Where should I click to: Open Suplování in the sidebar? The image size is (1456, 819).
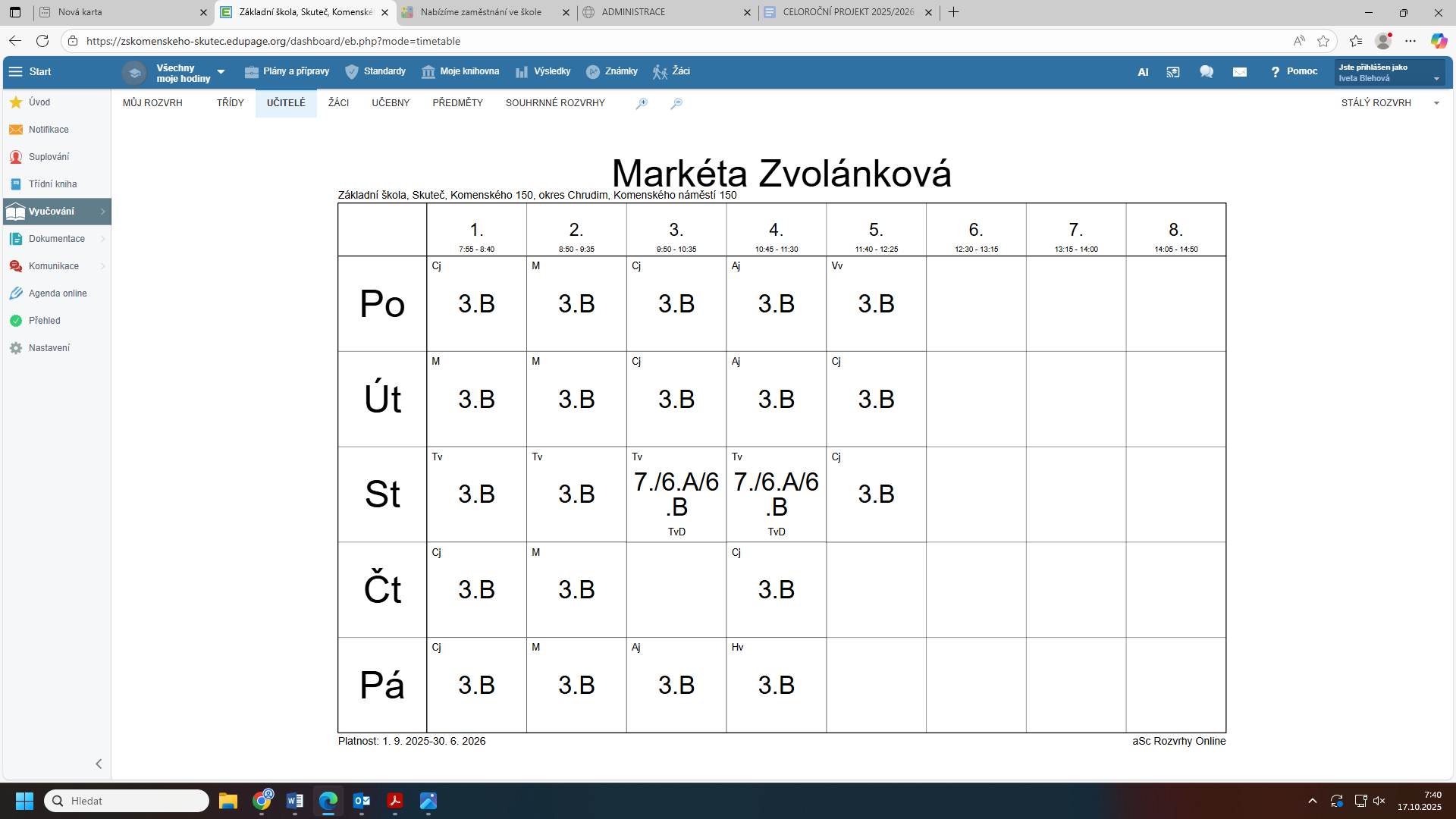coord(49,157)
